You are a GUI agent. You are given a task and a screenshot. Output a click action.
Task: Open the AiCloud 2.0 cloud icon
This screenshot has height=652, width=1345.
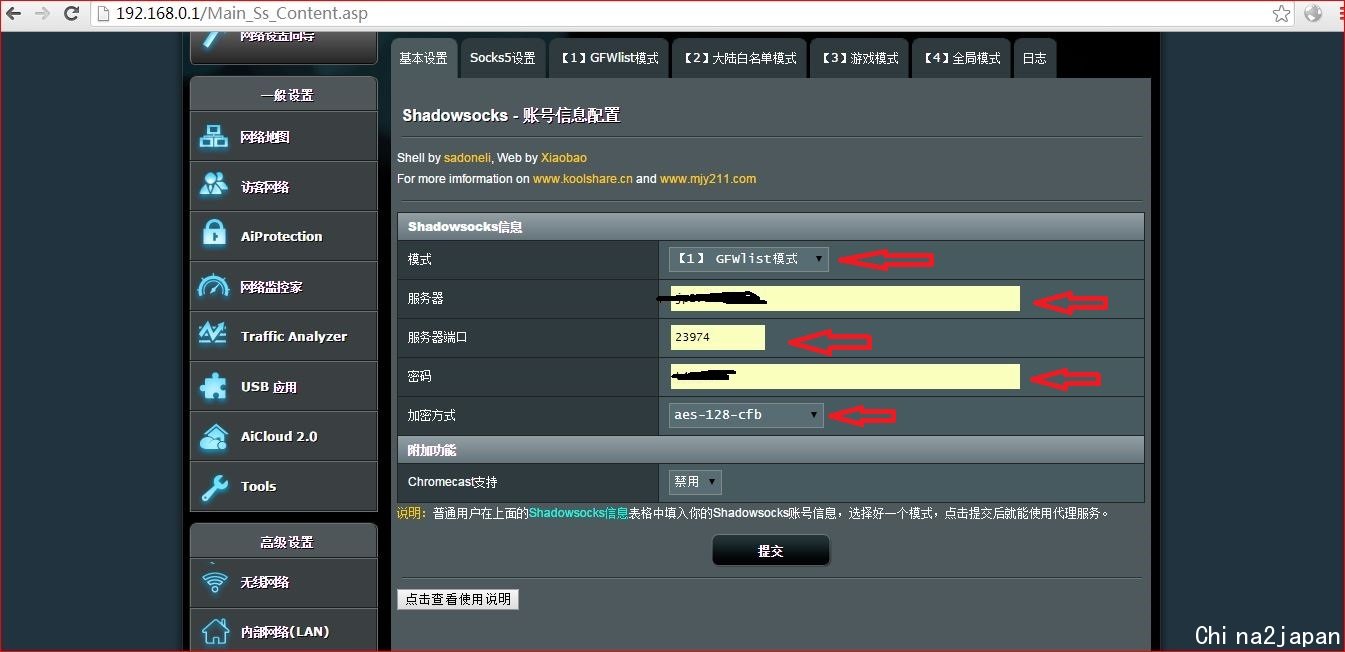pos(214,436)
